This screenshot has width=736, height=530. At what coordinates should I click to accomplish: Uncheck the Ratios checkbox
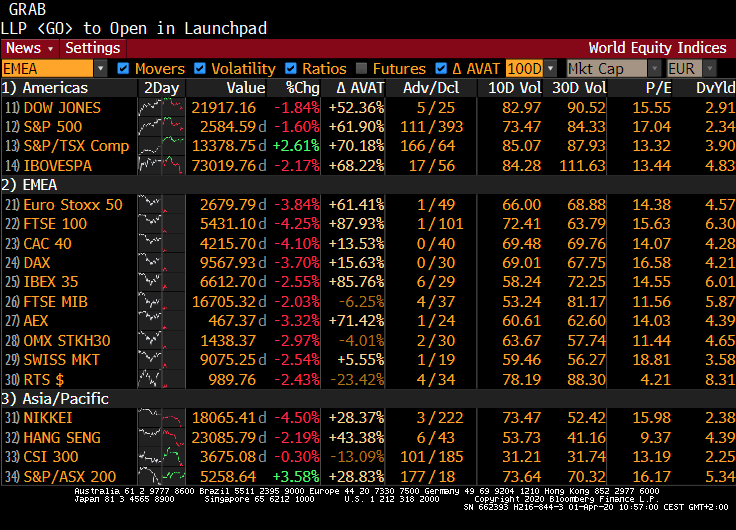(x=291, y=69)
